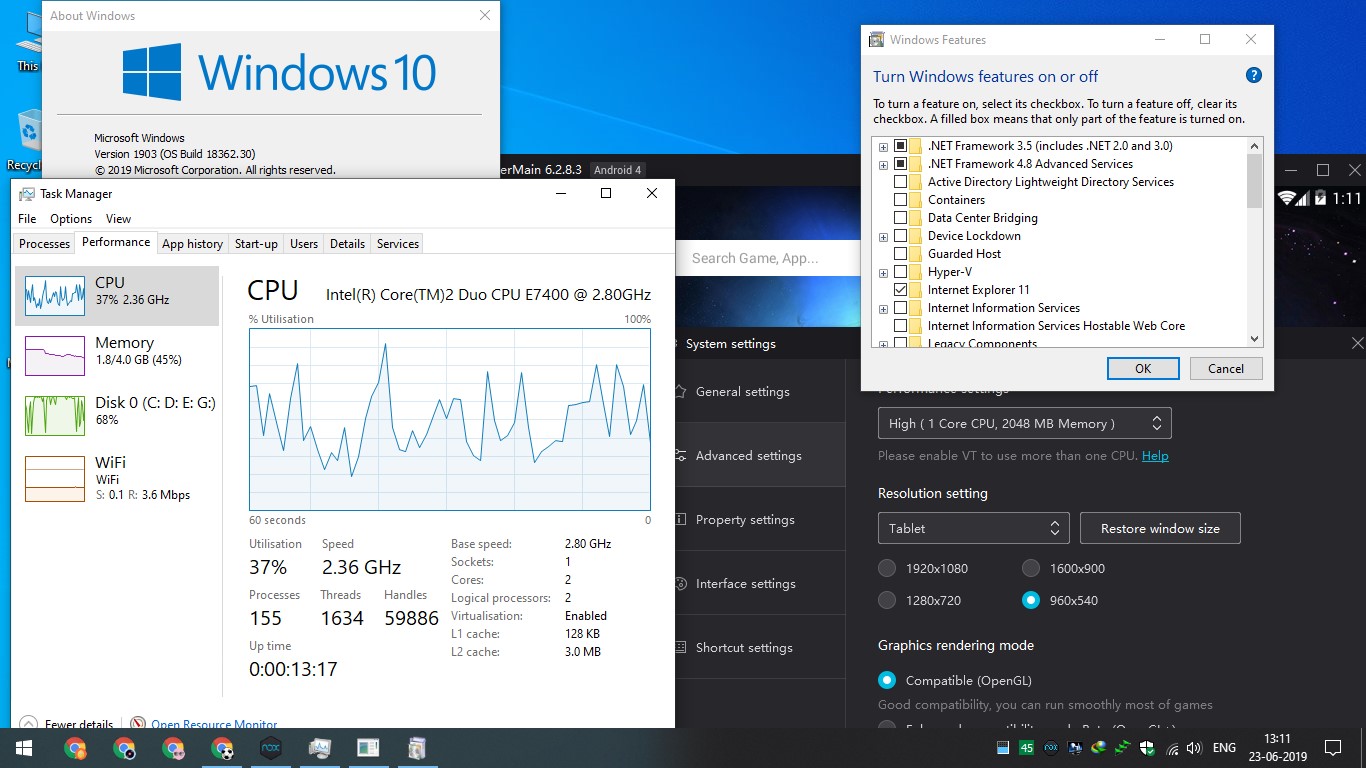Viewport: 1366px width, 768px height.
Task: Check the Guarded Host checkbox
Action: [x=900, y=254]
